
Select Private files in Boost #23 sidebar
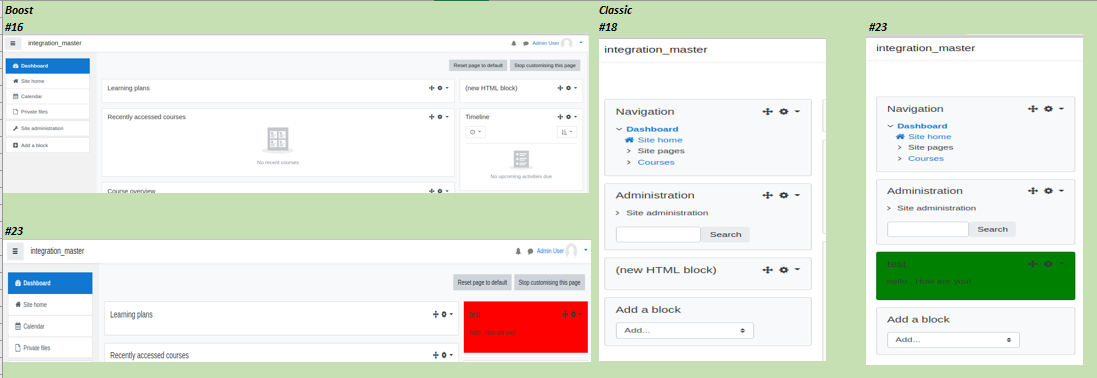click(50, 347)
